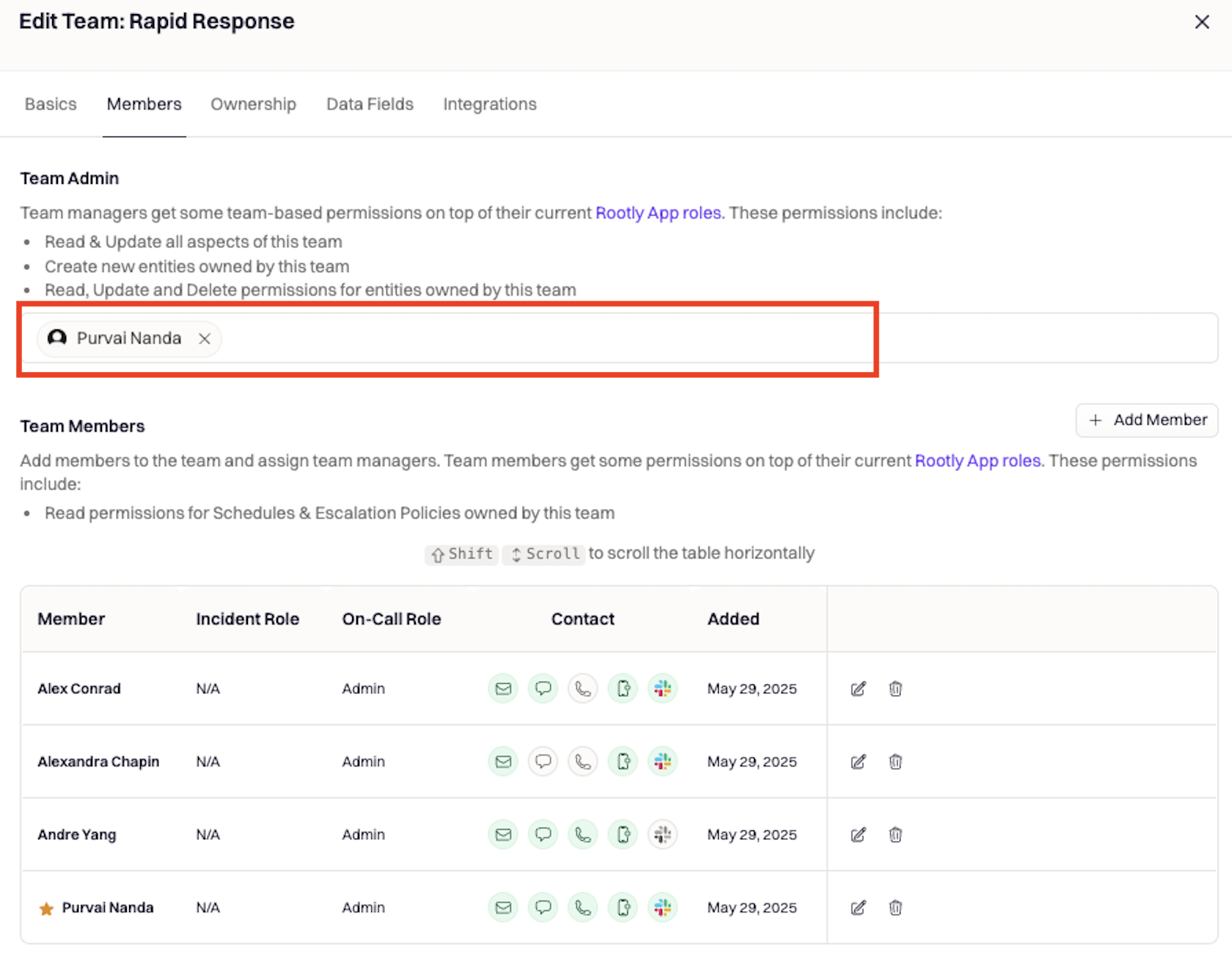1232x961 pixels.
Task: Go to the Data Fields tab
Action: (x=370, y=104)
